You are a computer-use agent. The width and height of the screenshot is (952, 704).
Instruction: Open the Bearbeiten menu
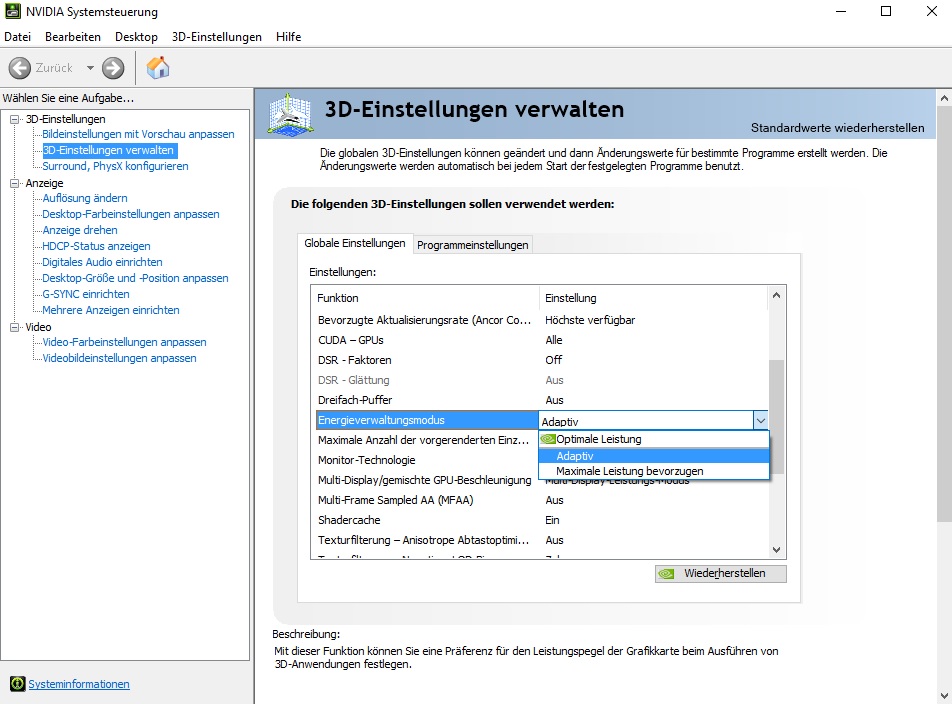pos(73,37)
